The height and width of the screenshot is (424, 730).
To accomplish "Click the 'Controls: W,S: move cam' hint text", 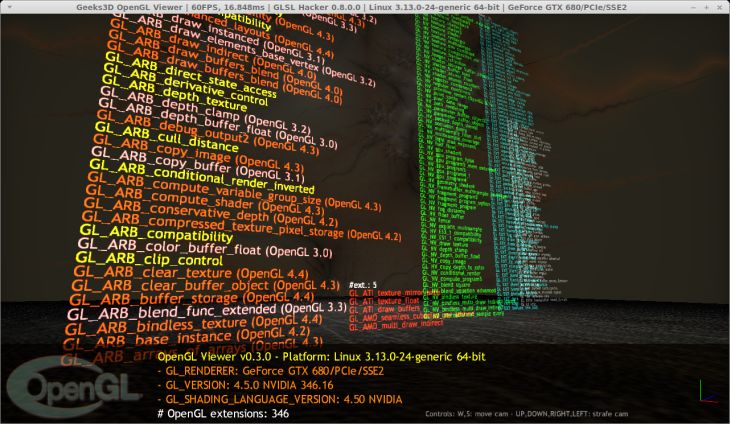I will 527,414.
